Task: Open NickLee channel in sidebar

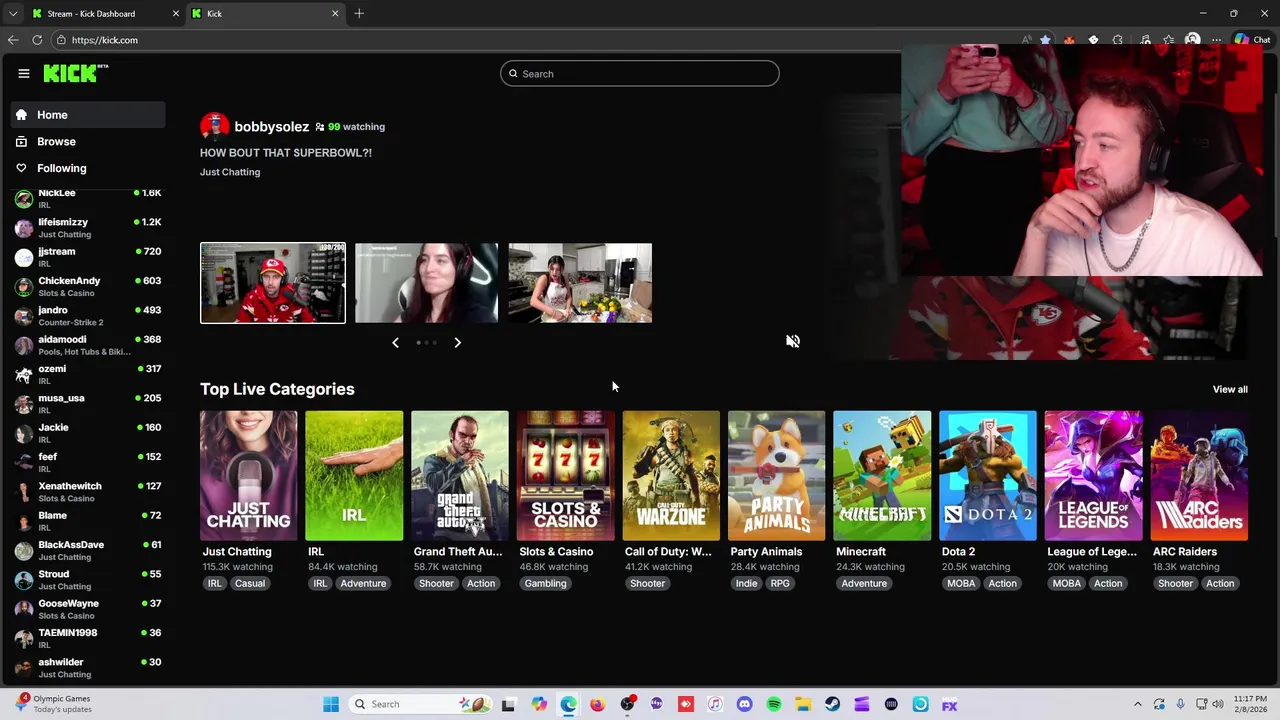Action: coord(88,199)
